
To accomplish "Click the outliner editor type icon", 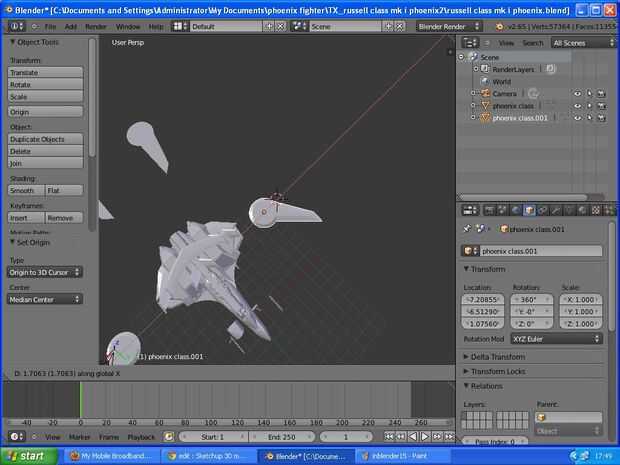I will [470, 43].
